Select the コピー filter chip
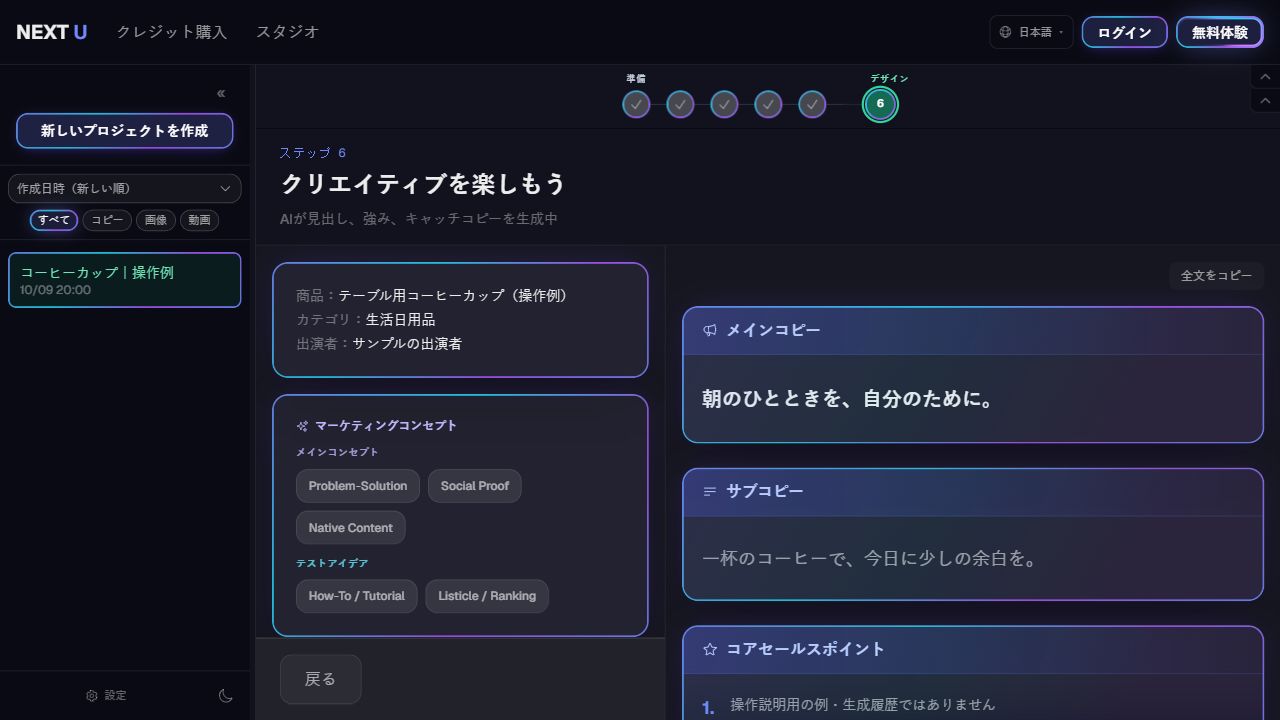The width and height of the screenshot is (1280, 720). [107, 220]
